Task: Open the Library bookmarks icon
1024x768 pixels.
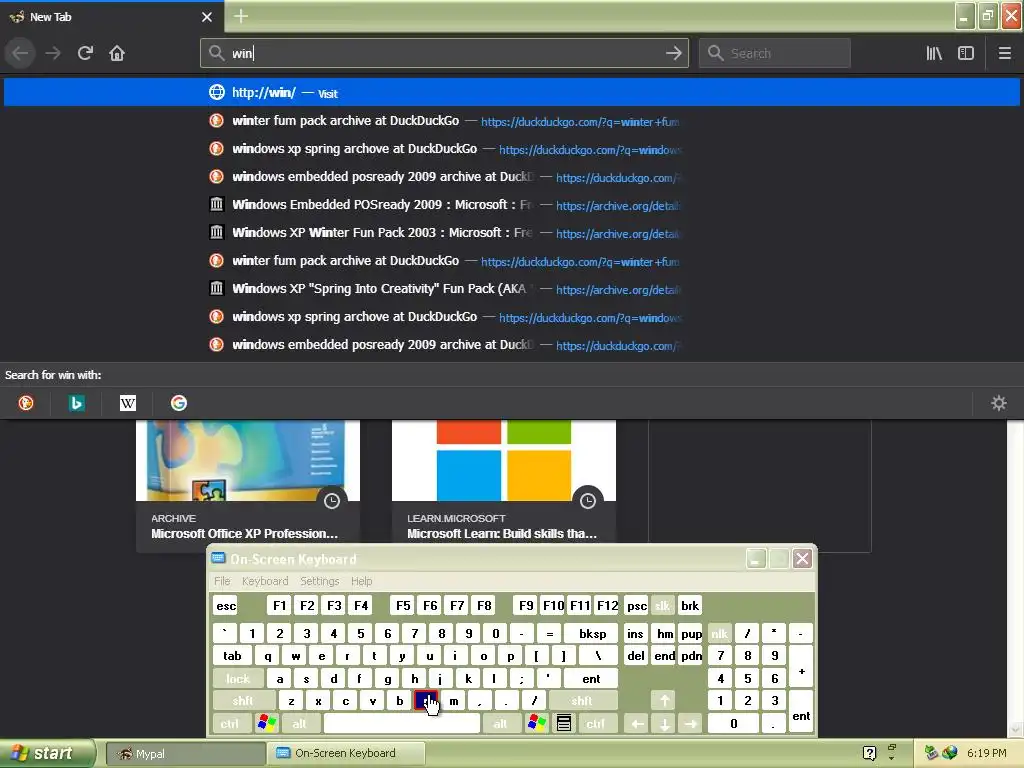Action: [x=934, y=53]
